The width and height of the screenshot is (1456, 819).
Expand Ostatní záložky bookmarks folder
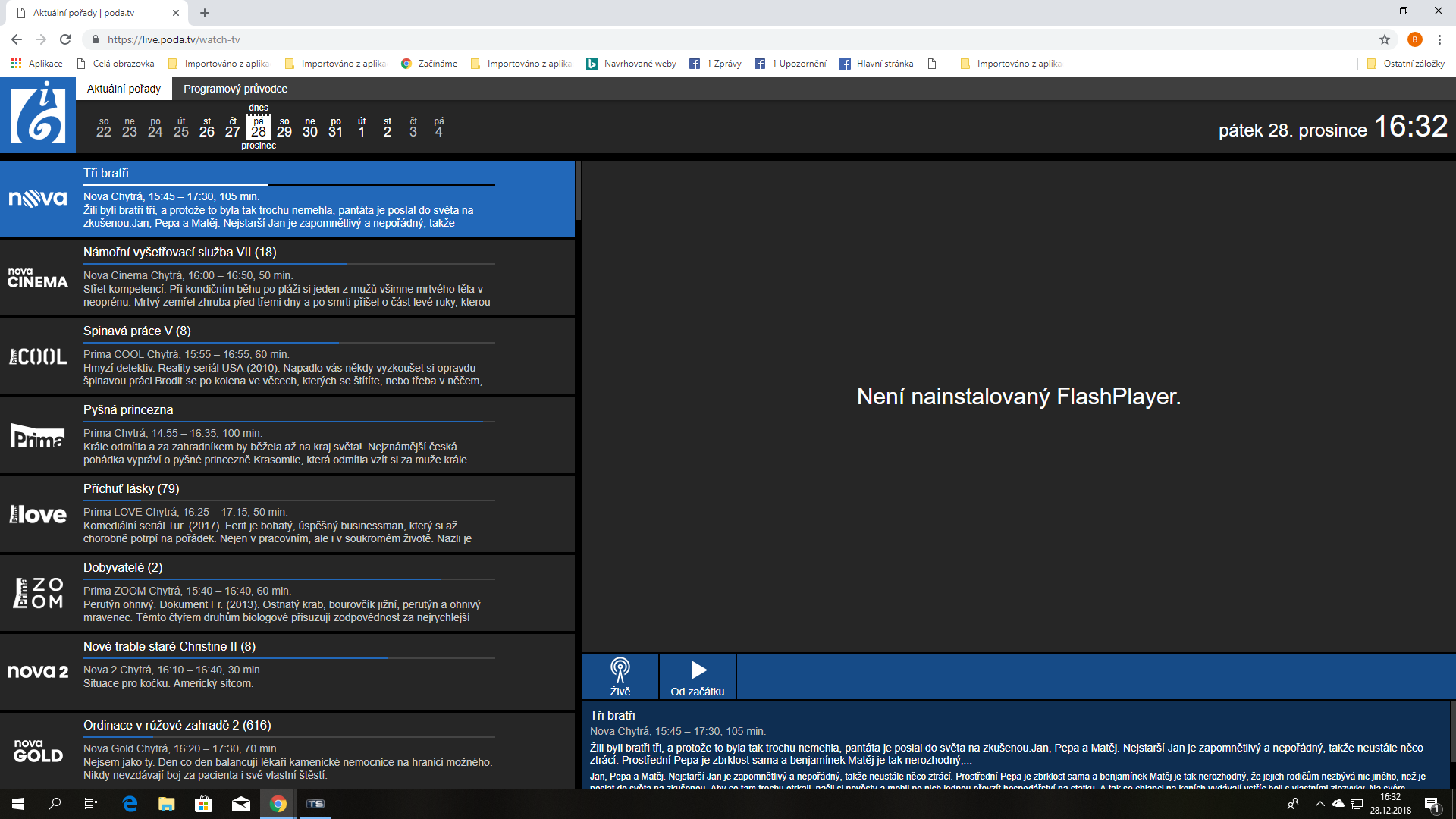[1406, 64]
